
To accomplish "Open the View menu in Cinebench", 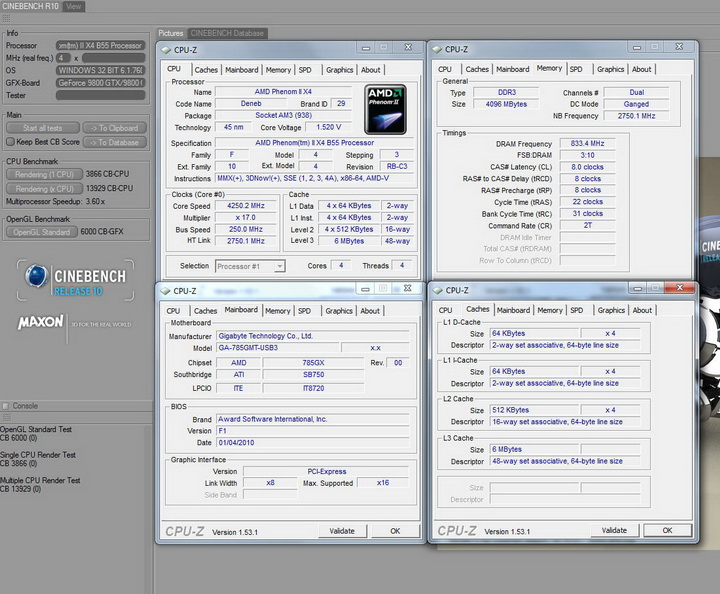I will [x=74, y=6].
